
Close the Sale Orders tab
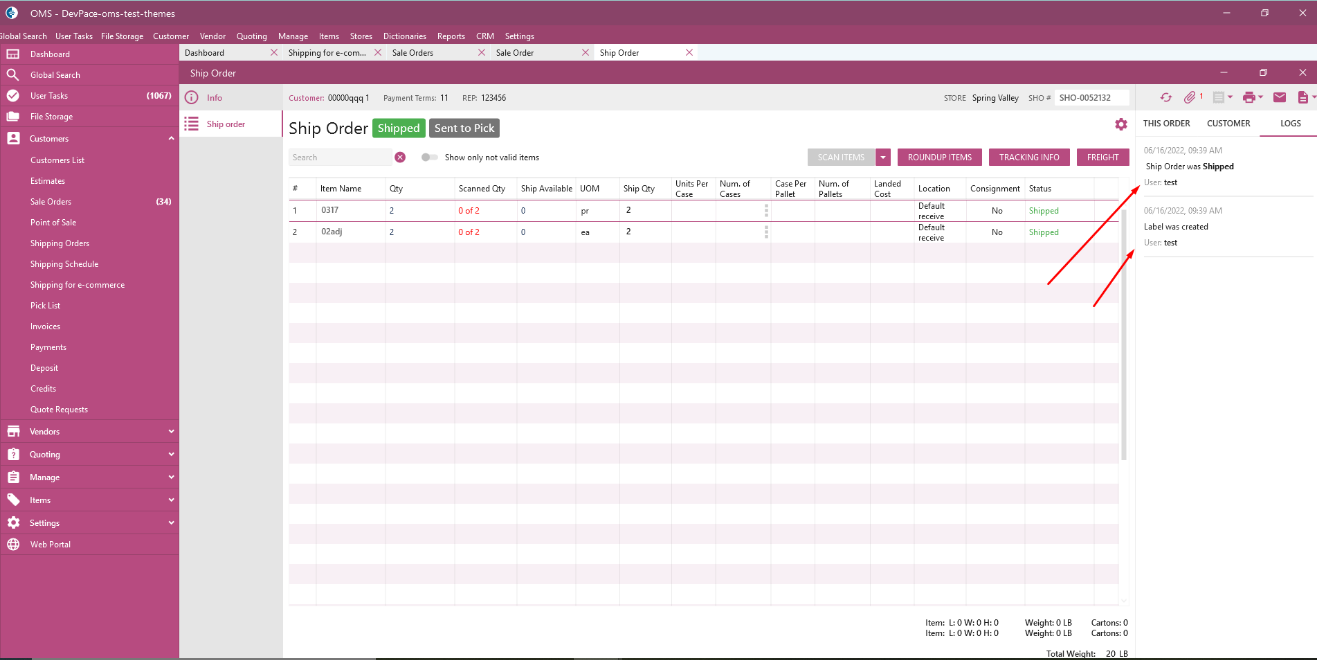coord(482,53)
